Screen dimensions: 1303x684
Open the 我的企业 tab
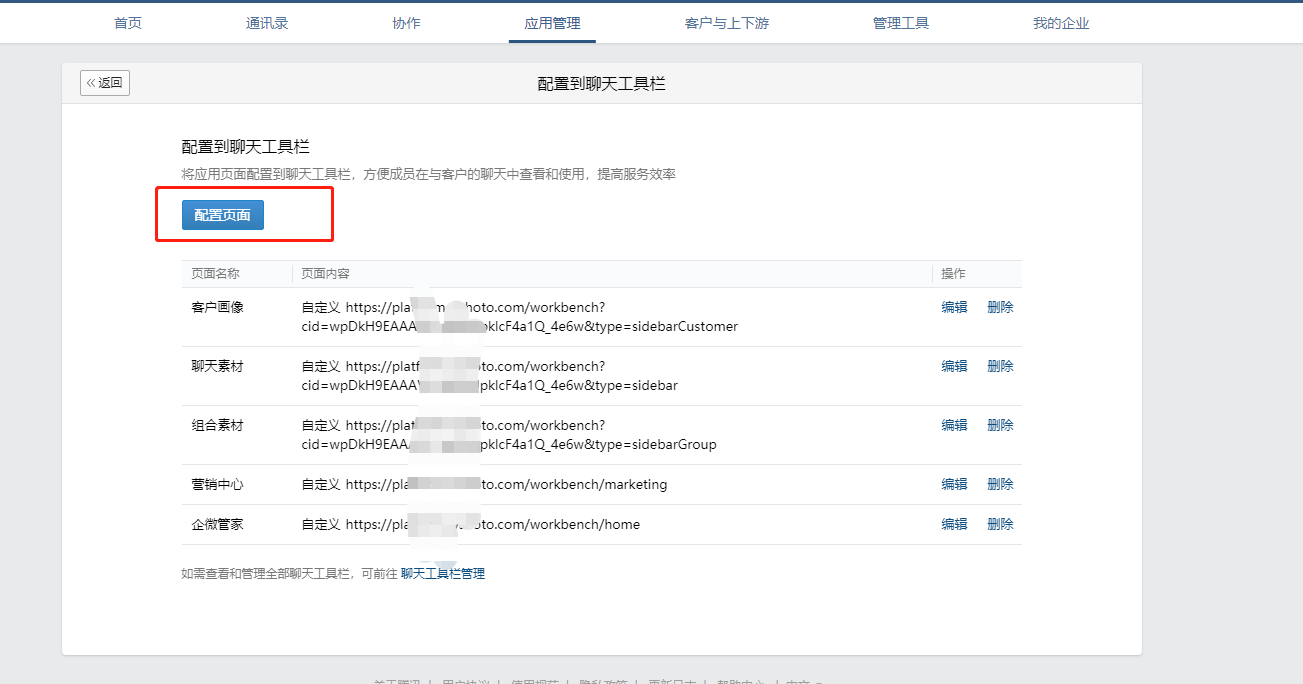[x=1061, y=23]
